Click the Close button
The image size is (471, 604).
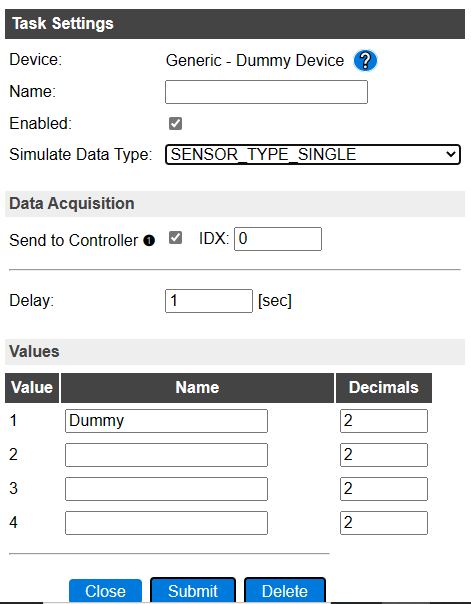click(106, 591)
